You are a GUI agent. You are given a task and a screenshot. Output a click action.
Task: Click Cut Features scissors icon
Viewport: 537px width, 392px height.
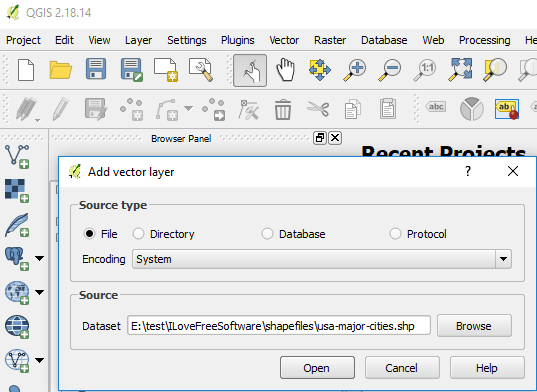[318, 109]
